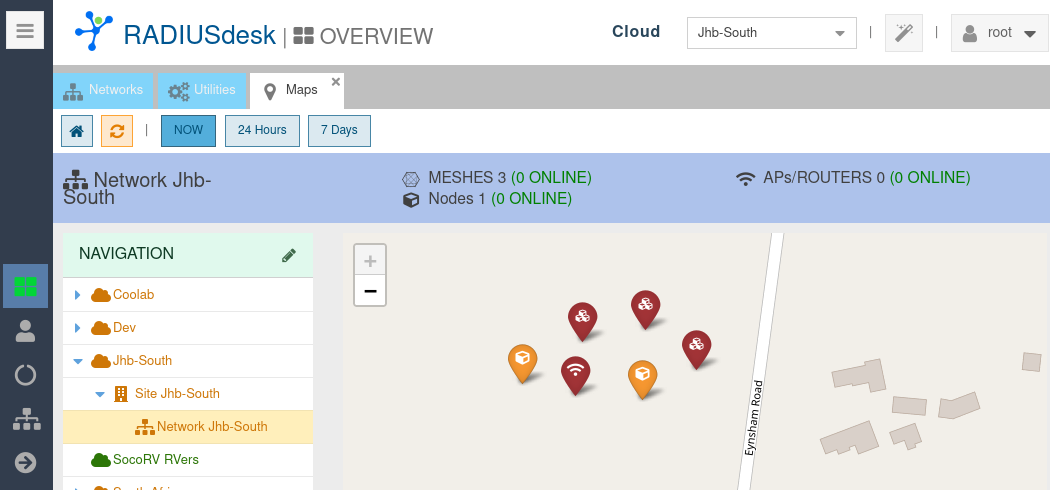The image size is (1050, 490).
Task: Click the right arrow circle sidebar icon
Action: coord(25,462)
